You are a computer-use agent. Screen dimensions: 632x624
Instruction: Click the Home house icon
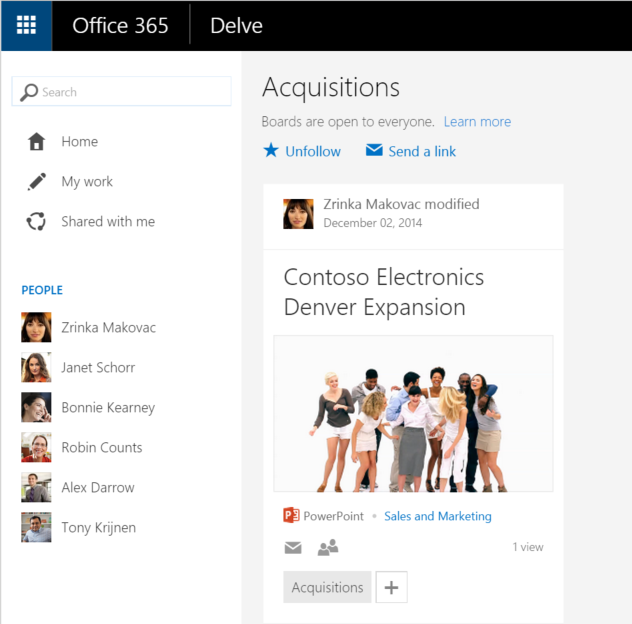coord(36,141)
